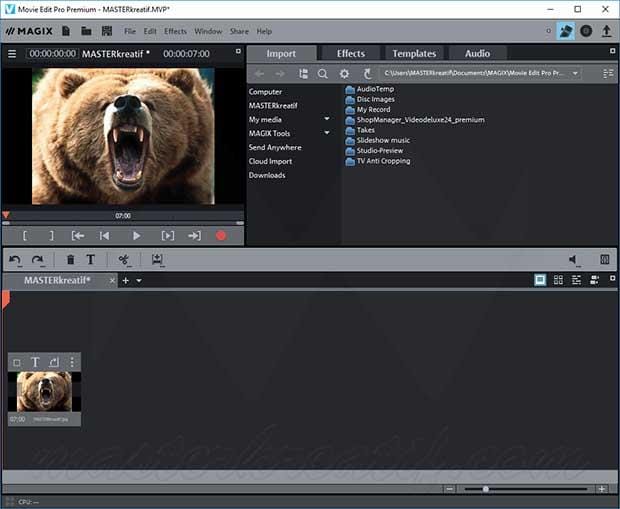Maximize the preview monitor panel
620x509 pixels.
click(x=238, y=51)
